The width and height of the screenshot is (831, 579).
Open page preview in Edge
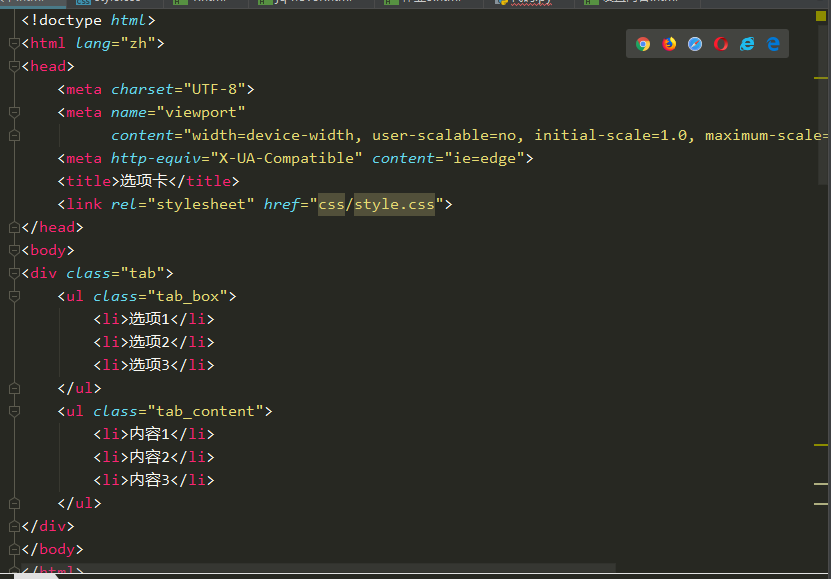tap(773, 44)
